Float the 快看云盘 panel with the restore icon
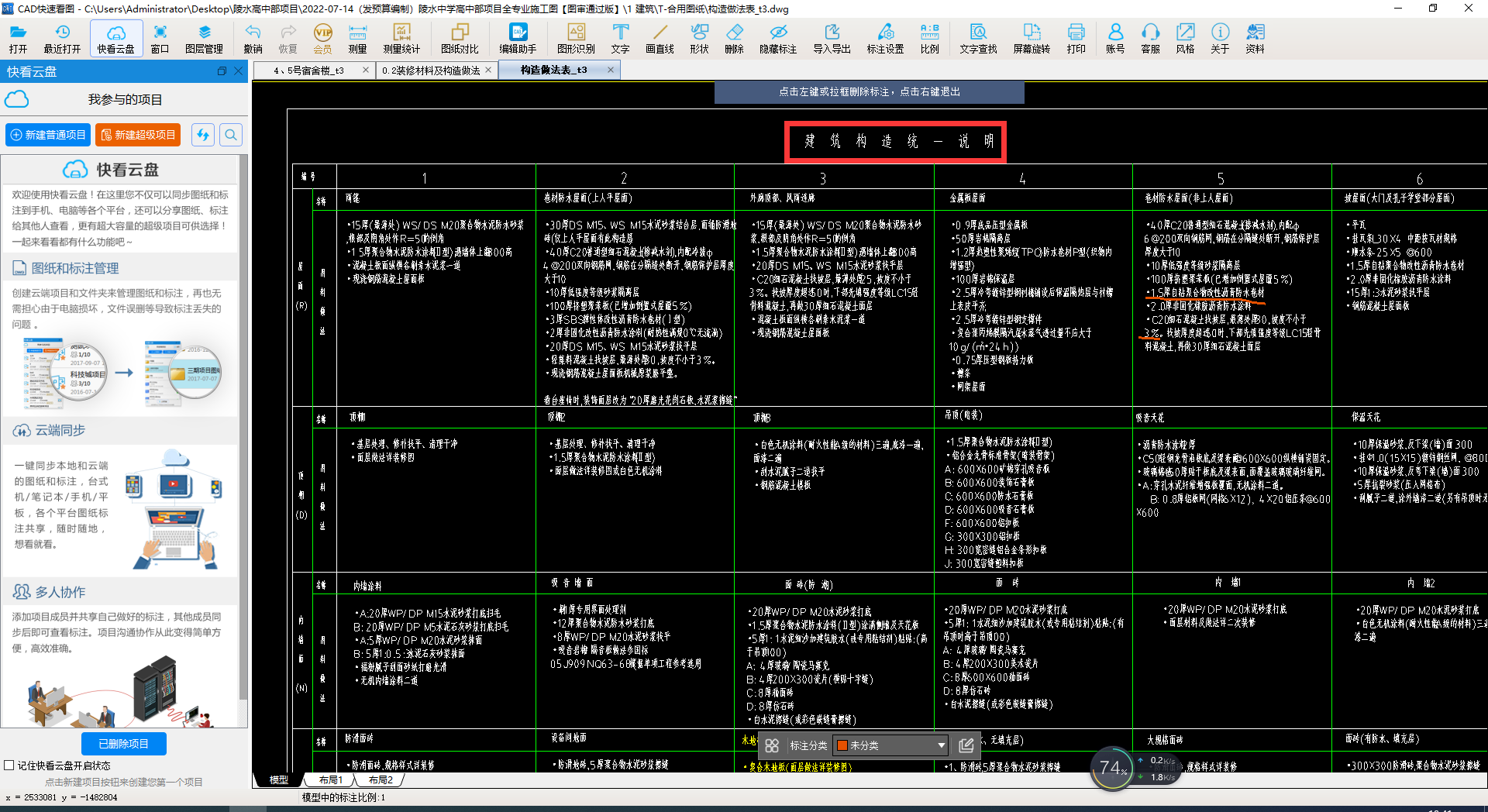Image resolution: width=1488 pixels, height=812 pixels. coord(222,71)
